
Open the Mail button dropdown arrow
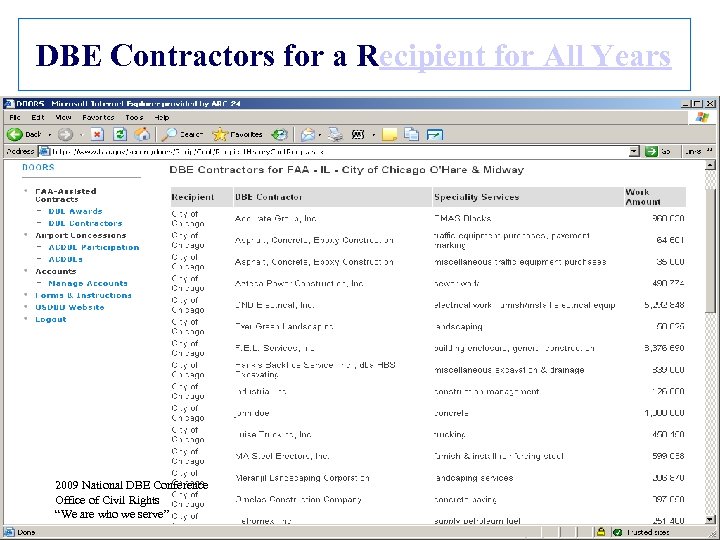click(x=320, y=135)
